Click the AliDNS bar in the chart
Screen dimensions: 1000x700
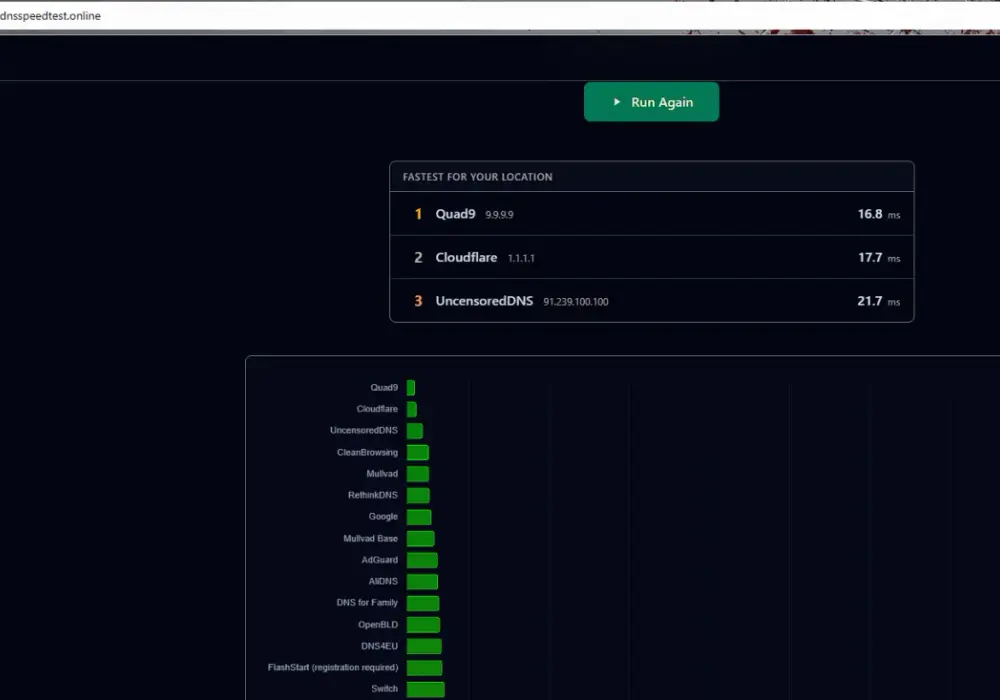coord(422,581)
